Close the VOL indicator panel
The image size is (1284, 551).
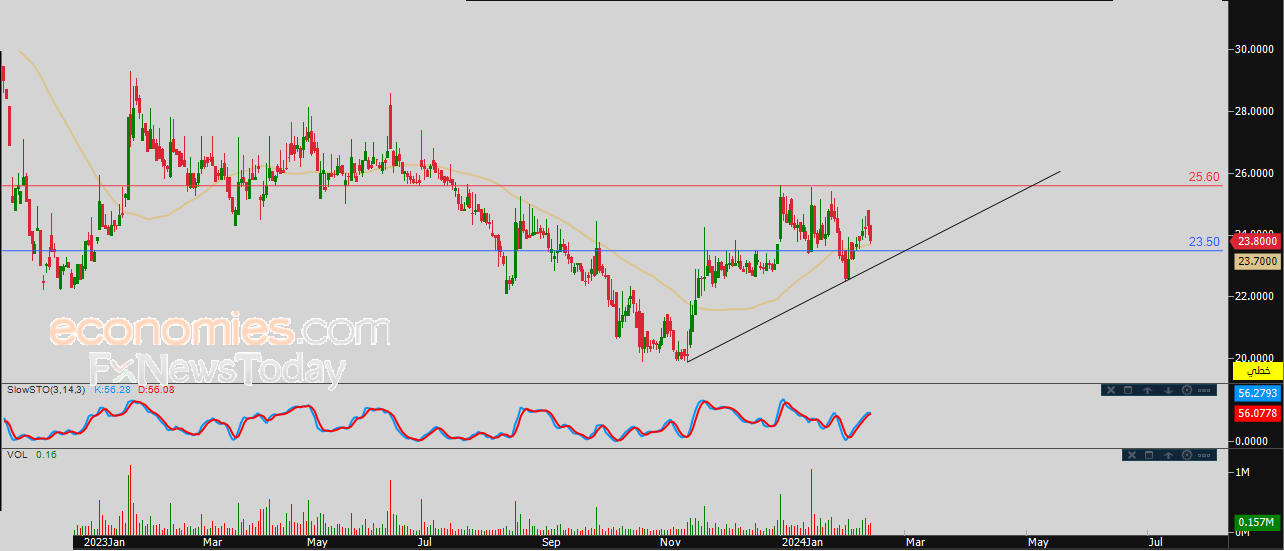click(1132, 455)
